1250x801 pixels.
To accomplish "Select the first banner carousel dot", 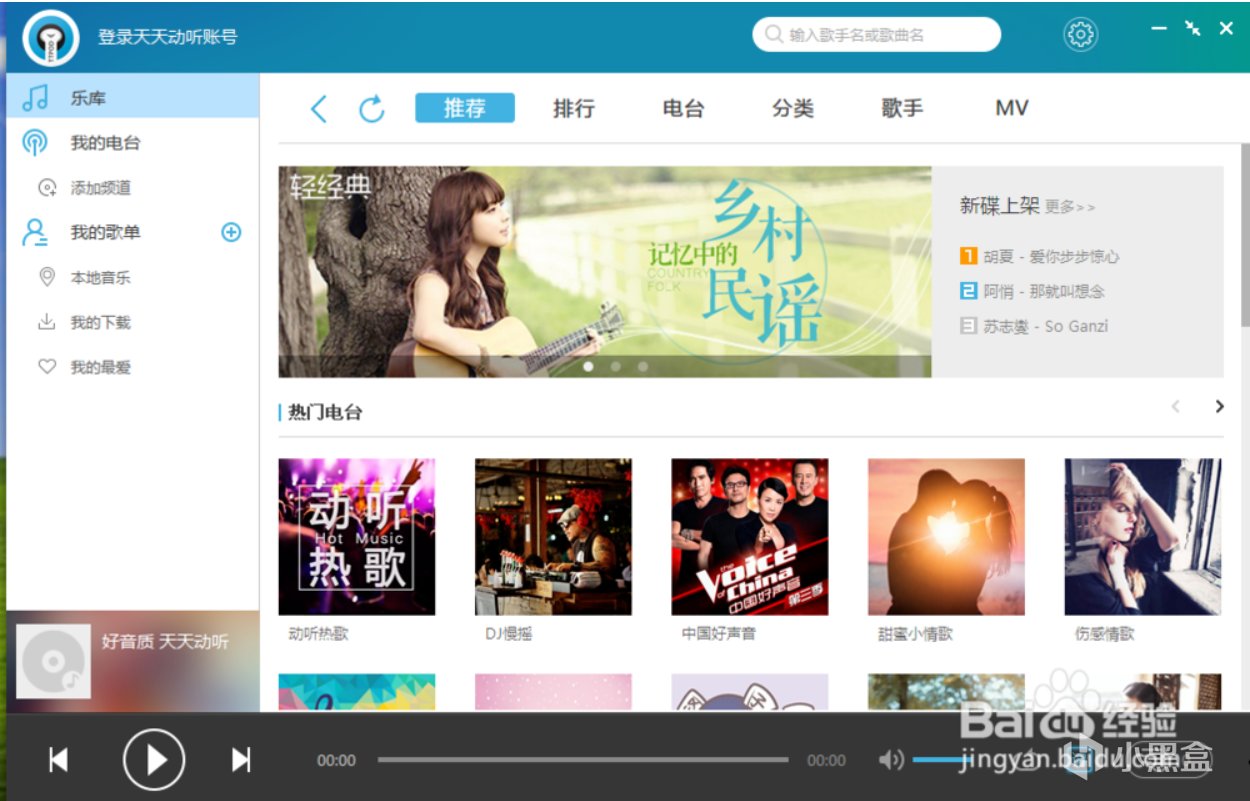I will coord(588,367).
